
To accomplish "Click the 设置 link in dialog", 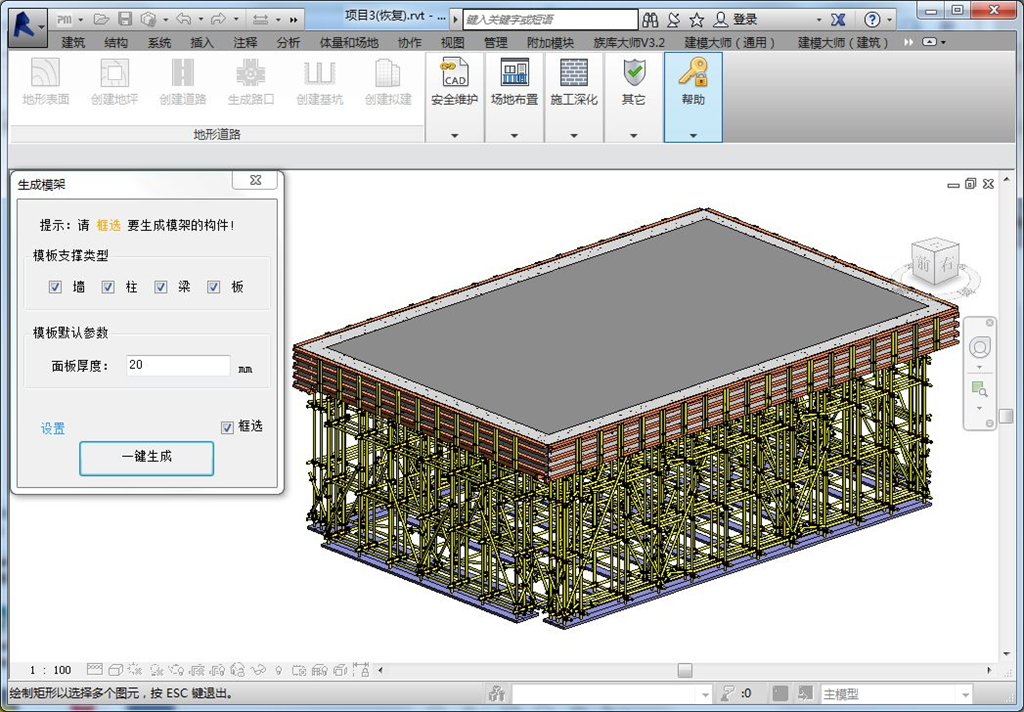I will [x=53, y=428].
